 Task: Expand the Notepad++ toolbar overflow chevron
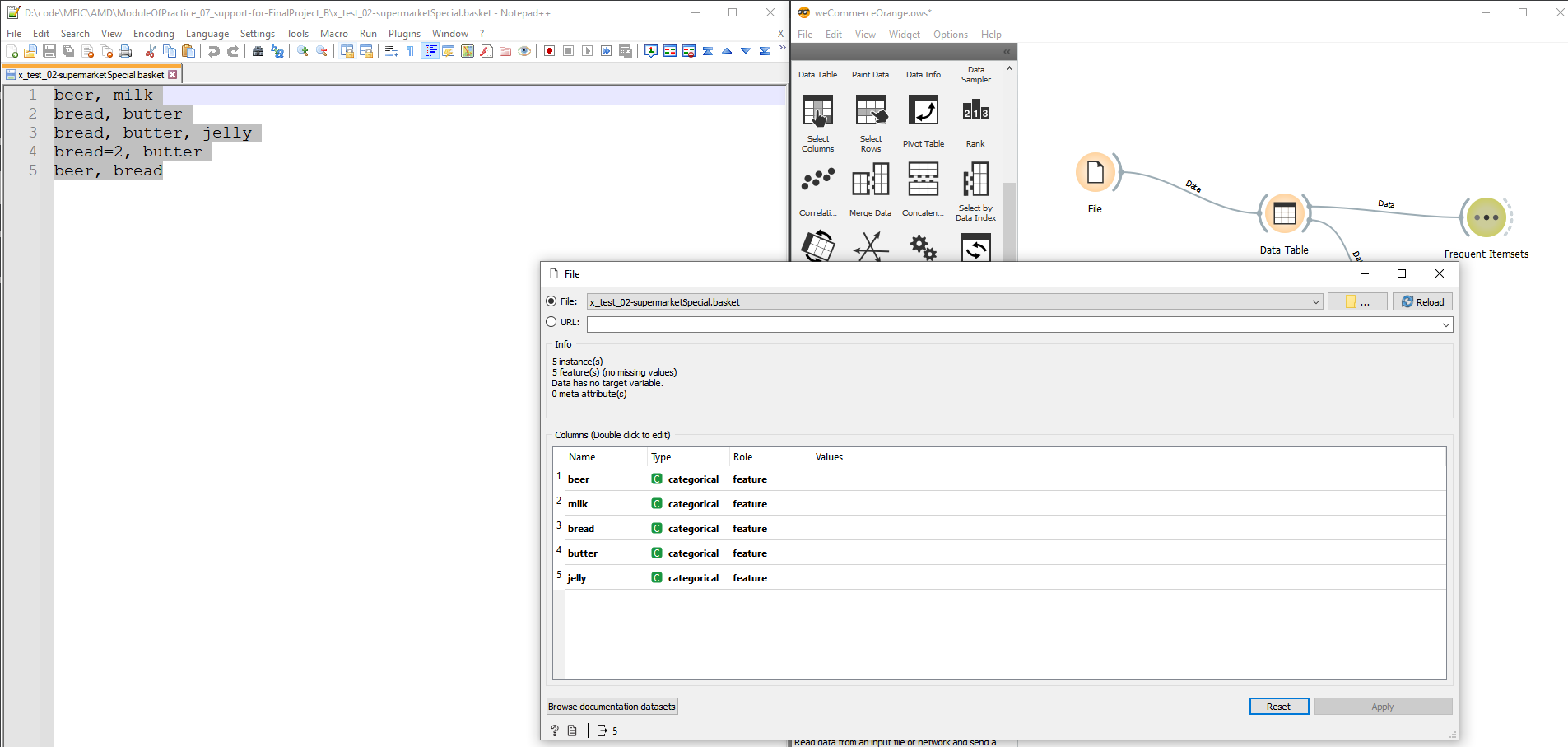point(783,49)
